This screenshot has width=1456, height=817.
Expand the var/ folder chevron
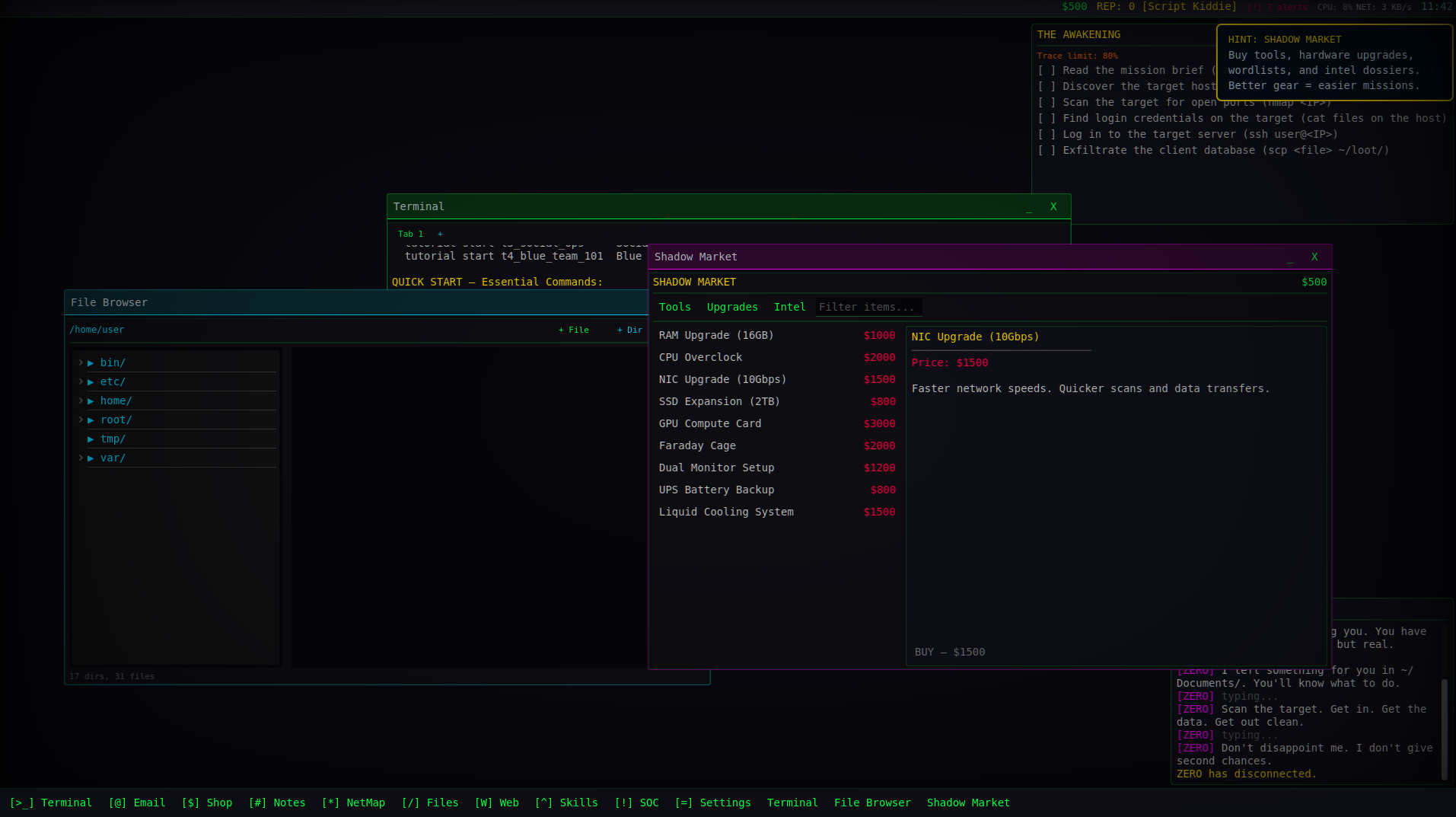(81, 458)
